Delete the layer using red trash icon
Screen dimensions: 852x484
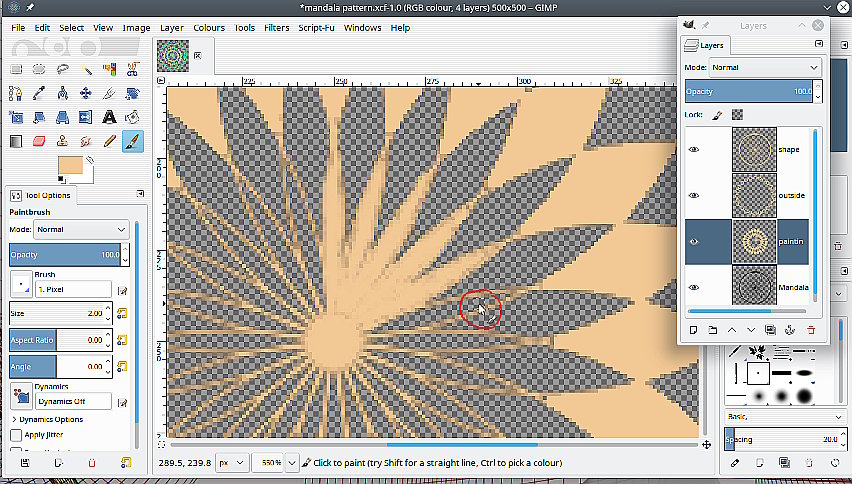click(810, 329)
